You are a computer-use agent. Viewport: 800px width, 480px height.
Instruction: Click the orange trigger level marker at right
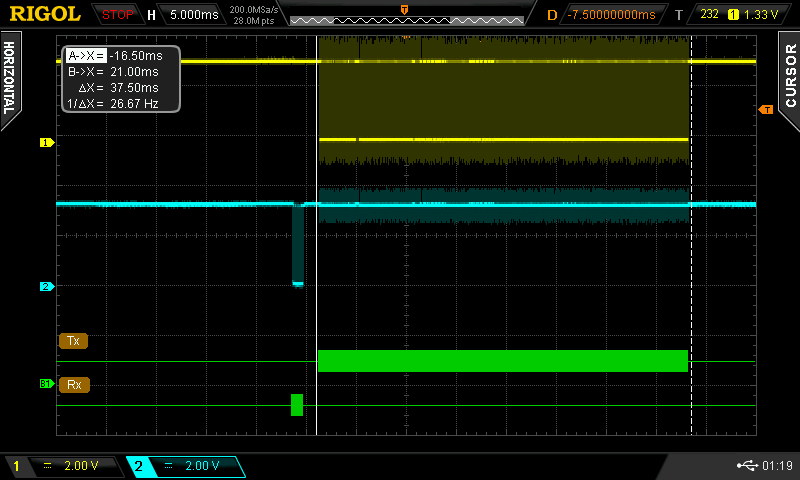point(766,109)
